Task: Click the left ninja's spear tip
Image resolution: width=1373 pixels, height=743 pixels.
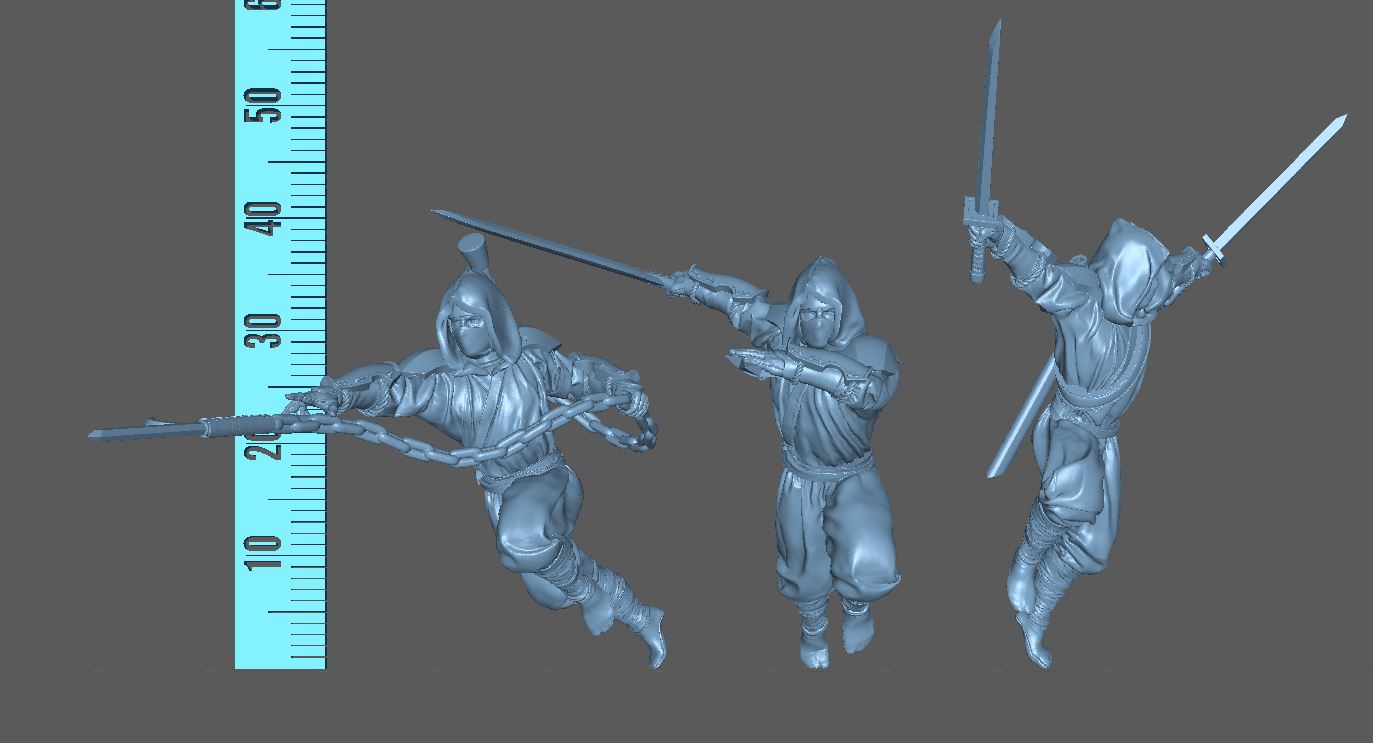Action: (100, 434)
